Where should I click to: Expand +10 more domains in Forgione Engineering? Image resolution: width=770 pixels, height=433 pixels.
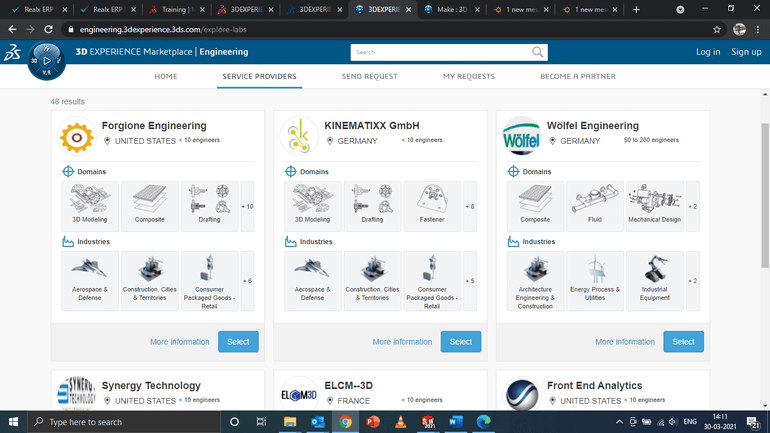tap(248, 206)
